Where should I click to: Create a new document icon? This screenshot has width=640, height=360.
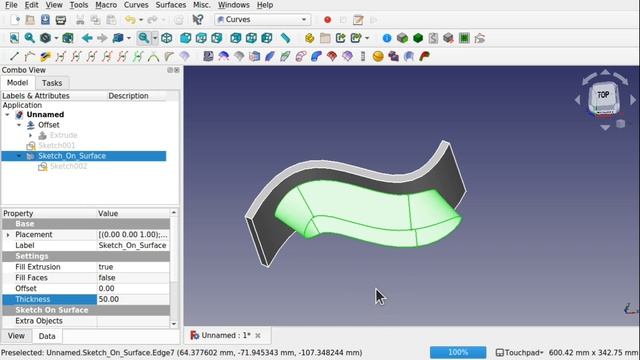(x=15, y=20)
